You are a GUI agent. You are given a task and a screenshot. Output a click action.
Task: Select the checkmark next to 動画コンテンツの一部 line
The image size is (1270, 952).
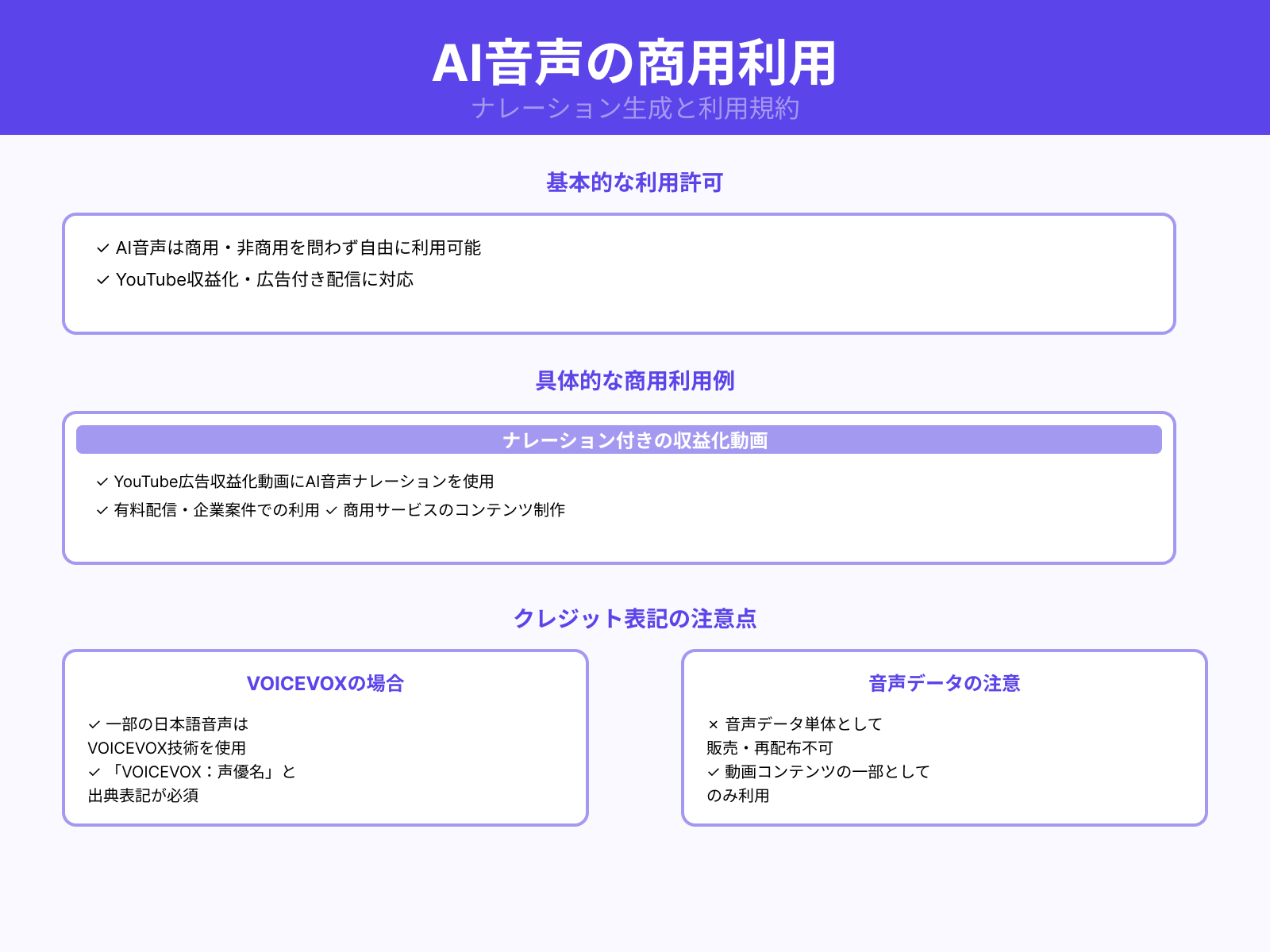point(711,771)
